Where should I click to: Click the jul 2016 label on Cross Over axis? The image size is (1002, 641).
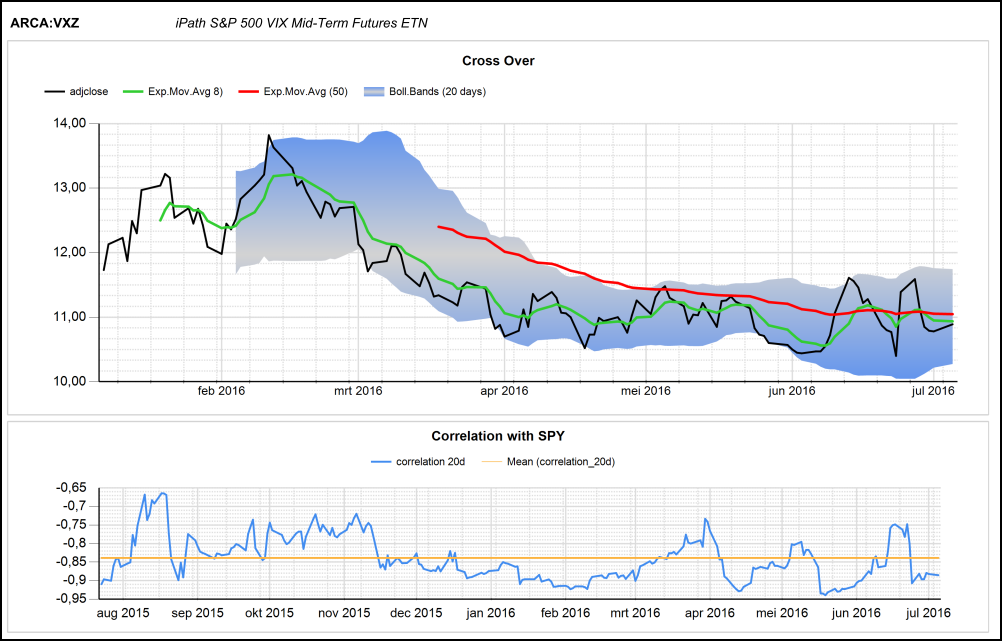[x=934, y=390]
